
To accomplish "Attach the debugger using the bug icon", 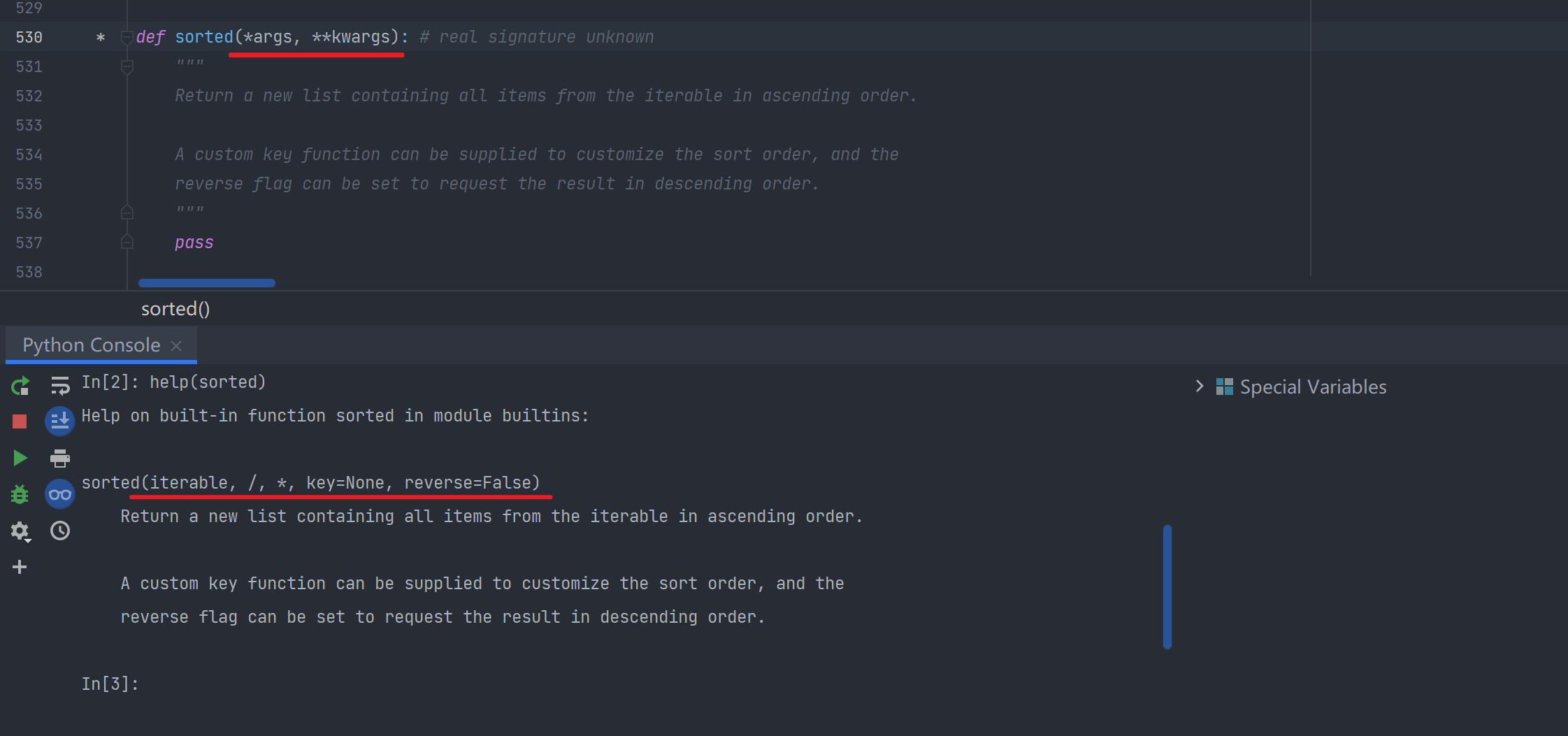I will (x=20, y=494).
